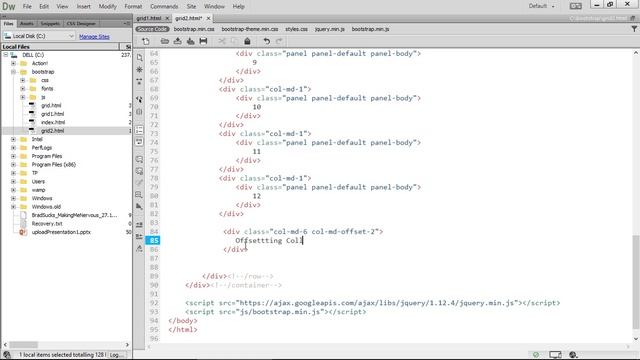Click the Source Code button
Viewport: 640px width, 360px height.
pyautogui.click(x=152, y=29)
